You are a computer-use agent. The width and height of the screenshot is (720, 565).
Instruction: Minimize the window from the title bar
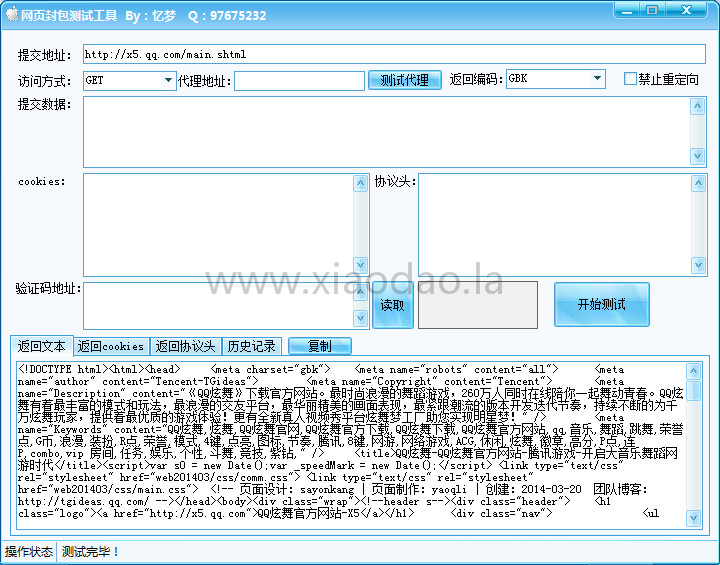tap(627, 10)
